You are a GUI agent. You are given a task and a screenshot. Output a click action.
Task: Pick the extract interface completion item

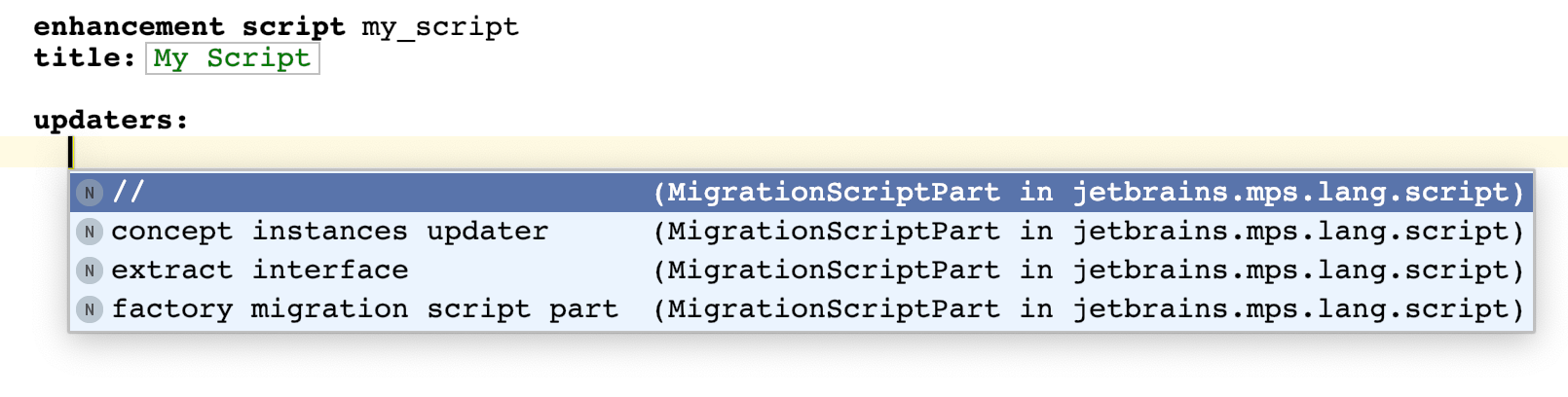(x=259, y=271)
